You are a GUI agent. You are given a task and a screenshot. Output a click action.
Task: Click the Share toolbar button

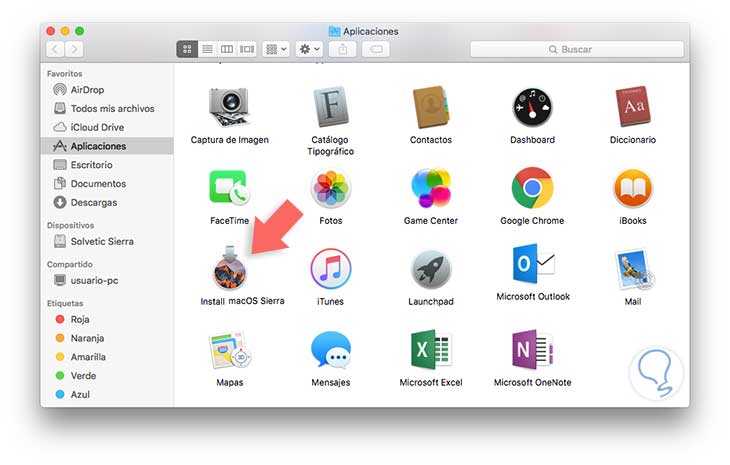(x=343, y=49)
